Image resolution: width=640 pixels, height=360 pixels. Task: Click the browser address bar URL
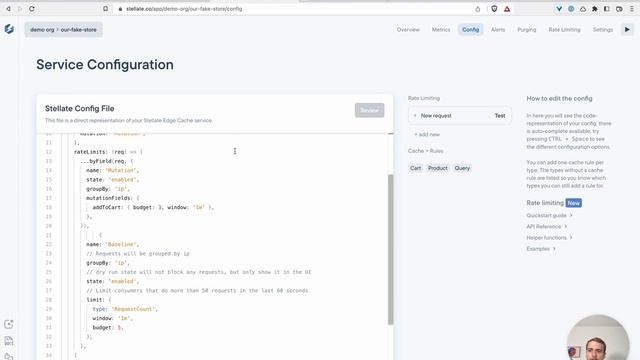(184, 9)
